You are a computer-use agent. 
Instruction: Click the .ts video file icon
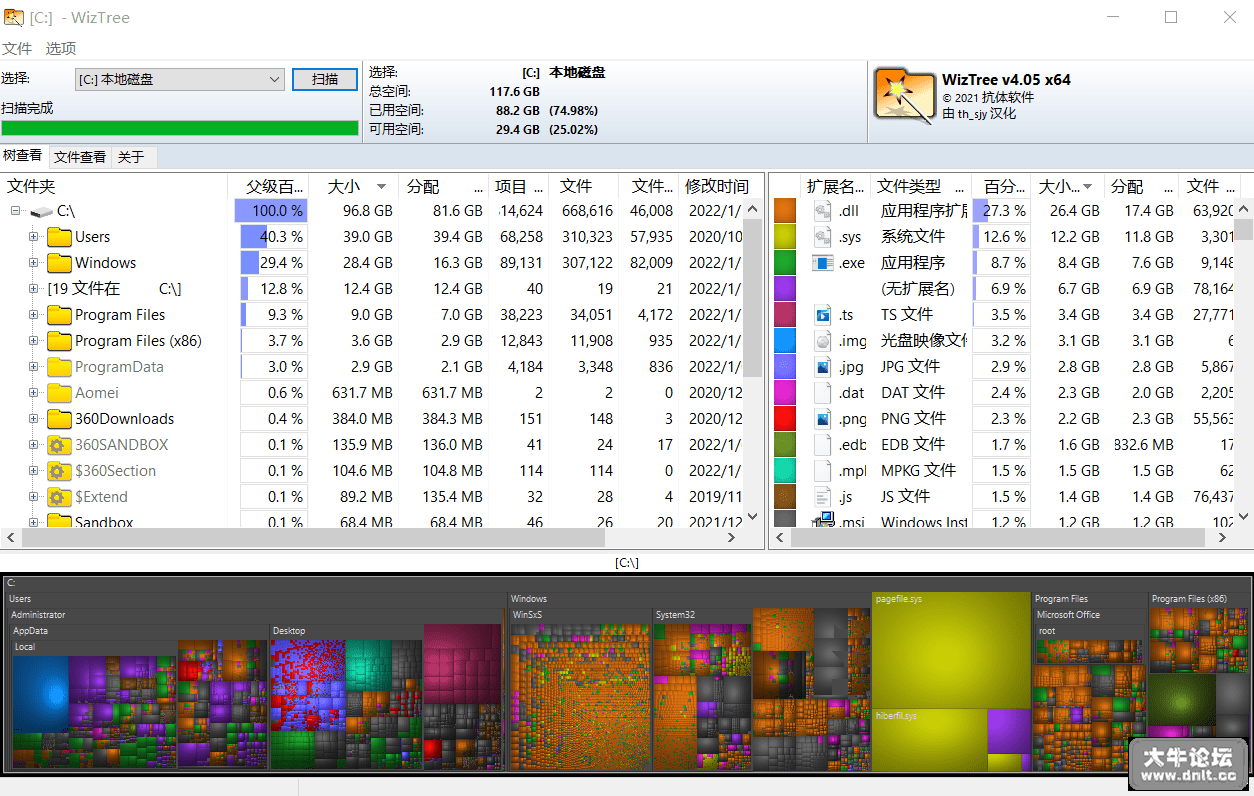[823, 315]
